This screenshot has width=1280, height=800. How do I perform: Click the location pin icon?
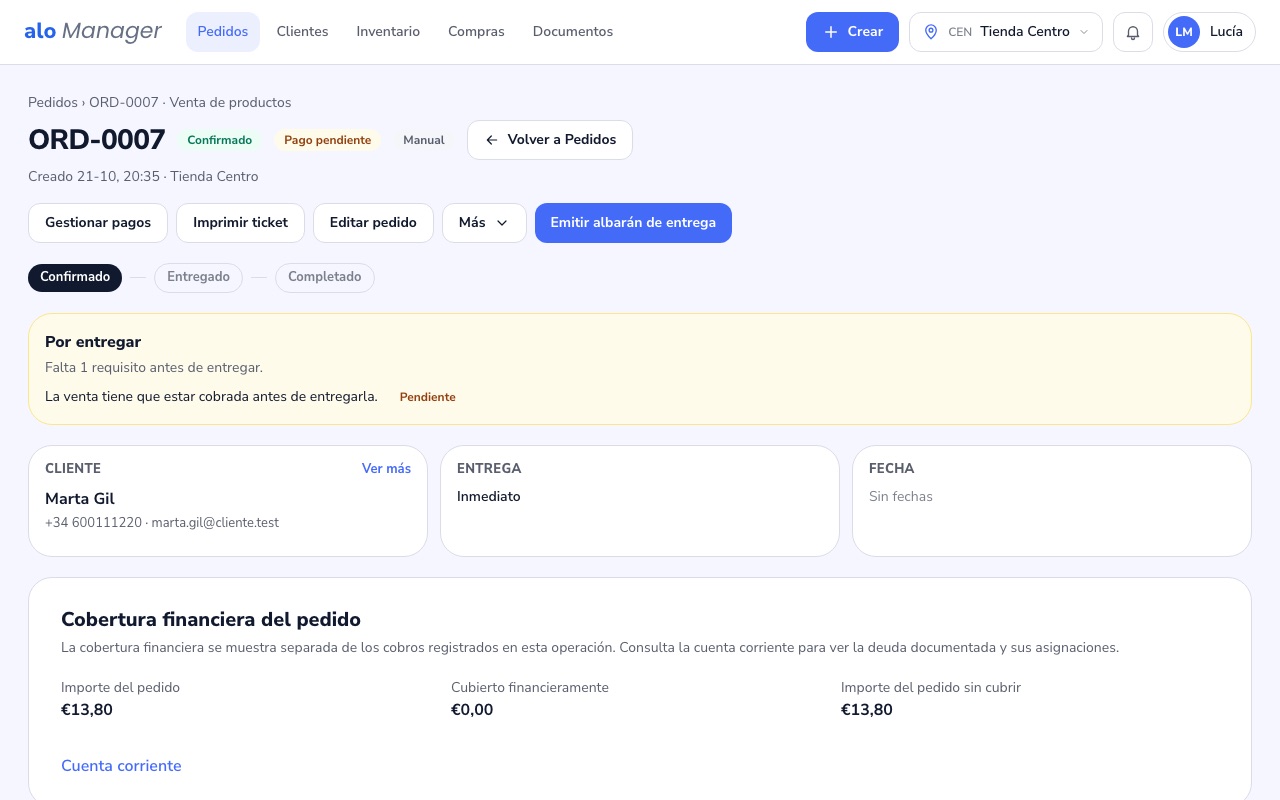[x=931, y=32]
